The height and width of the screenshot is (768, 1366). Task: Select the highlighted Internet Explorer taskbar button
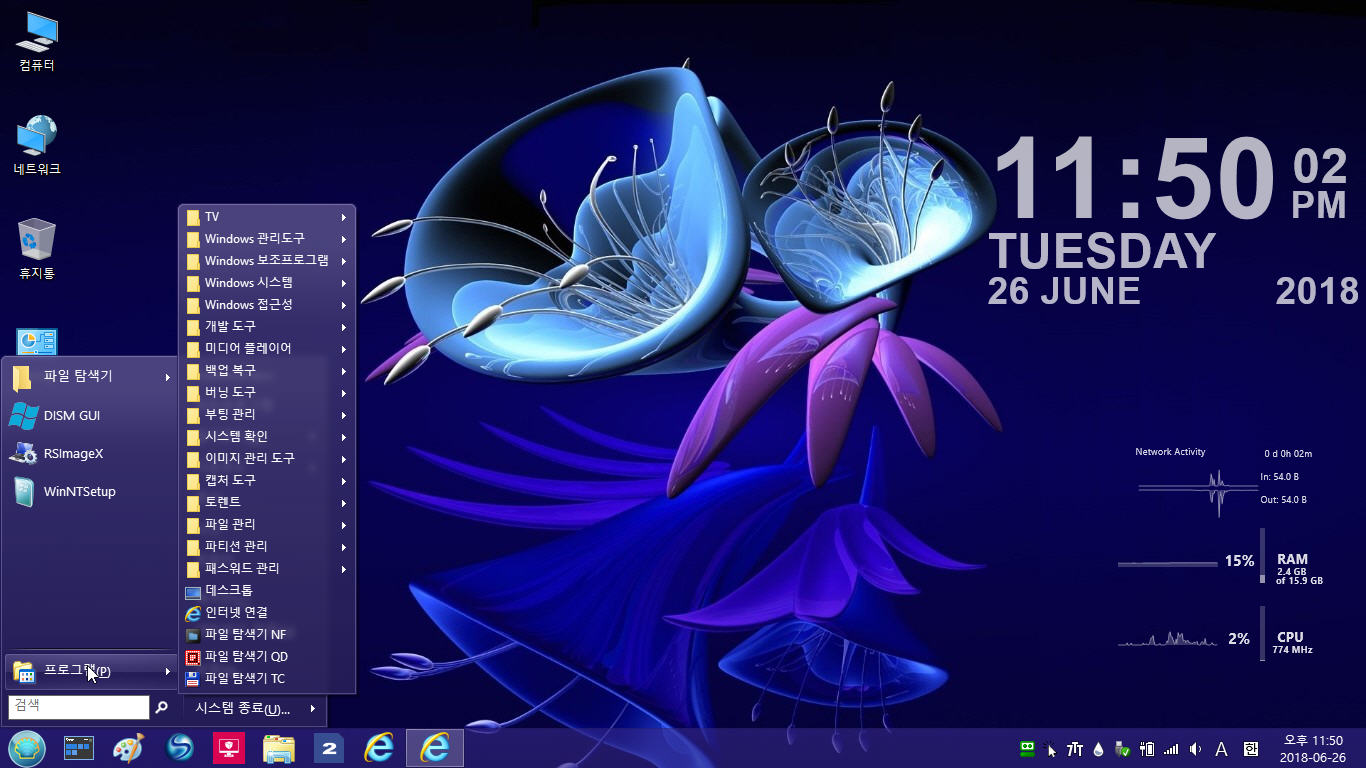point(434,748)
